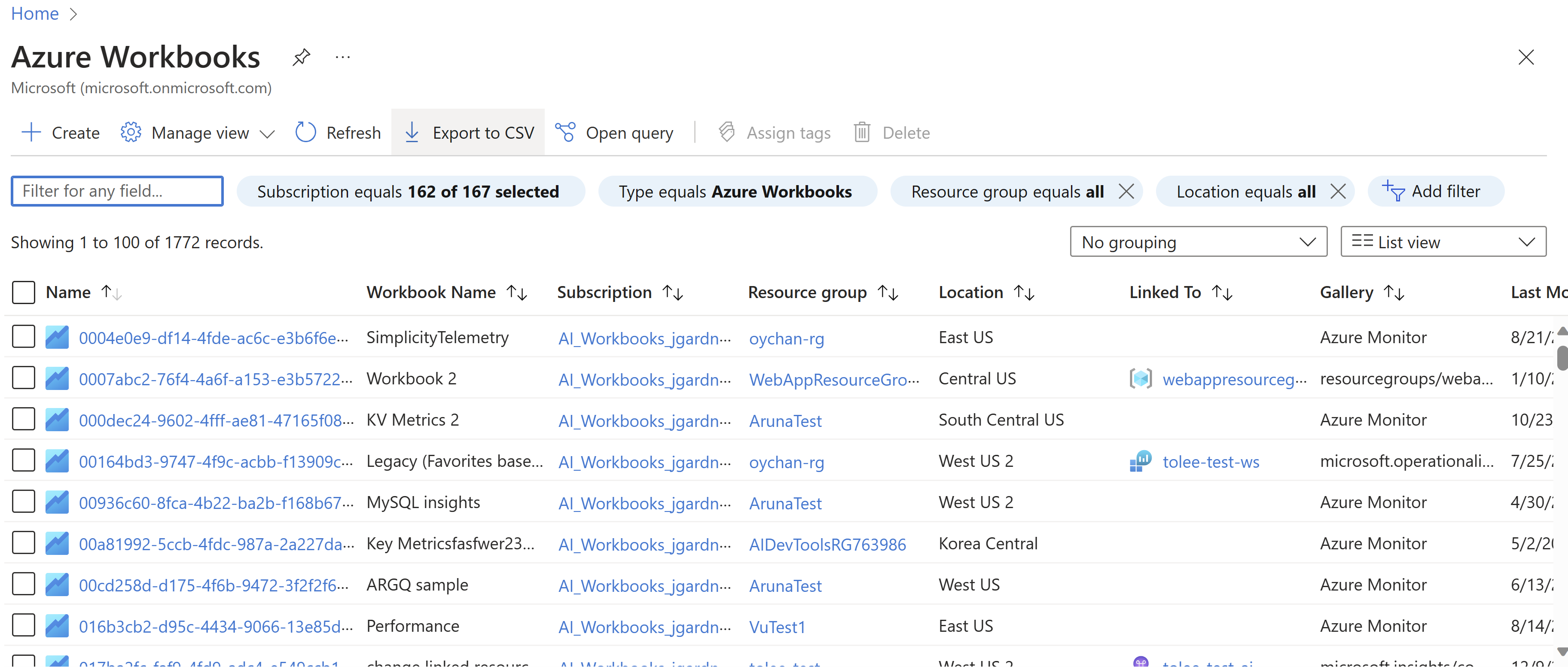Screen dimensions: 1568x667
Task: Open the No grouping dropdown
Action: coord(1198,242)
